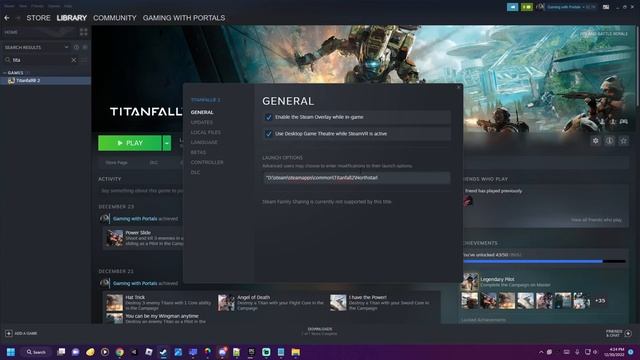The height and width of the screenshot is (360, 640).
Task: Open the DOWNLOADS status area
Action: point(320,331)
